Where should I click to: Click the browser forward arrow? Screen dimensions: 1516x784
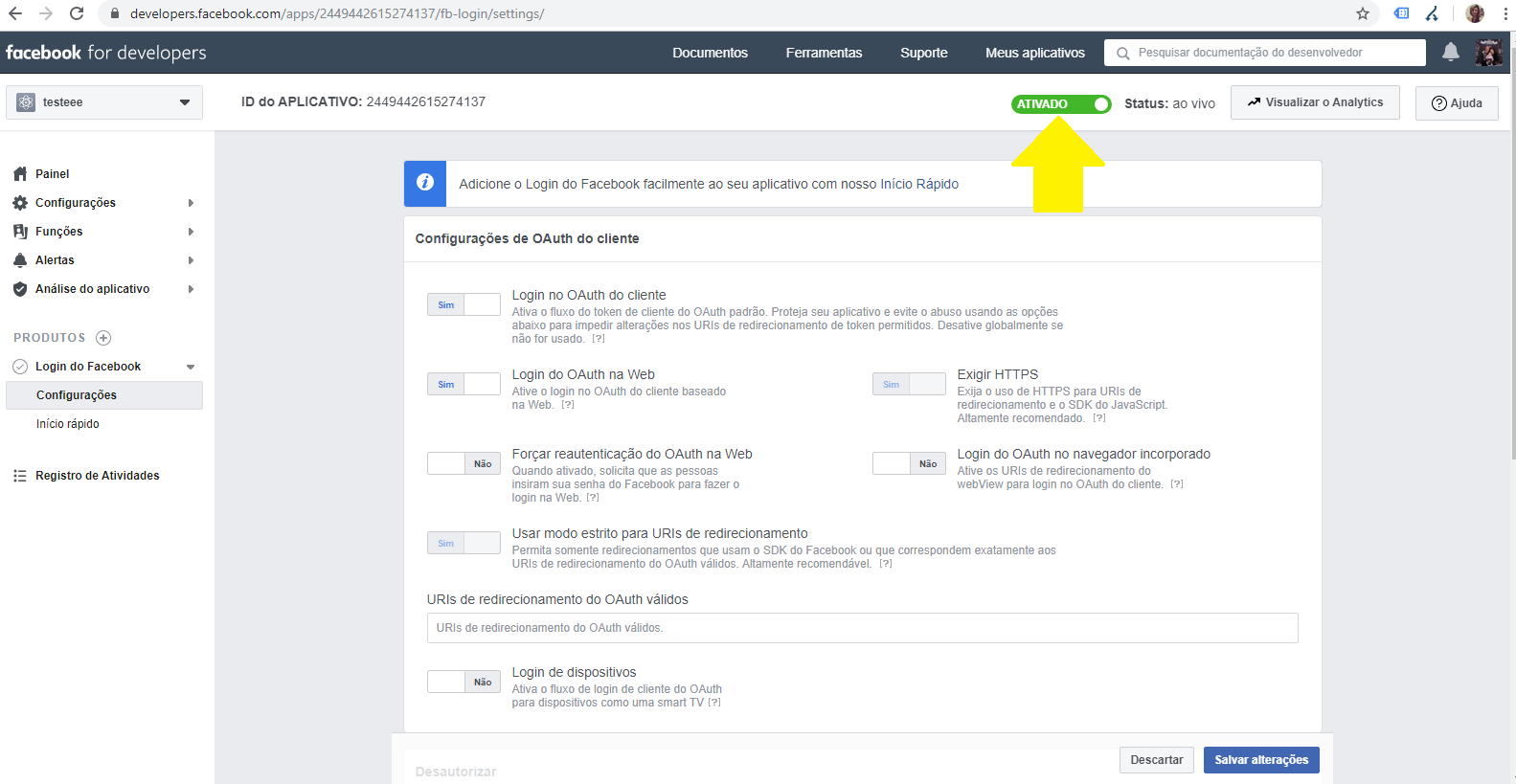(46, 13)
